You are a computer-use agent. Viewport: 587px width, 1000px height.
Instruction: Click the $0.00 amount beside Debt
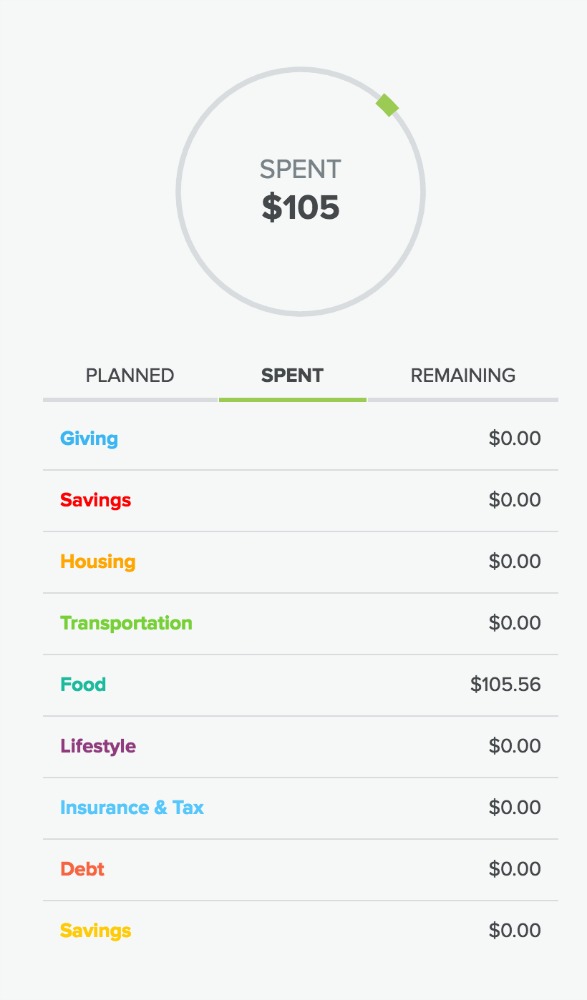516,869
